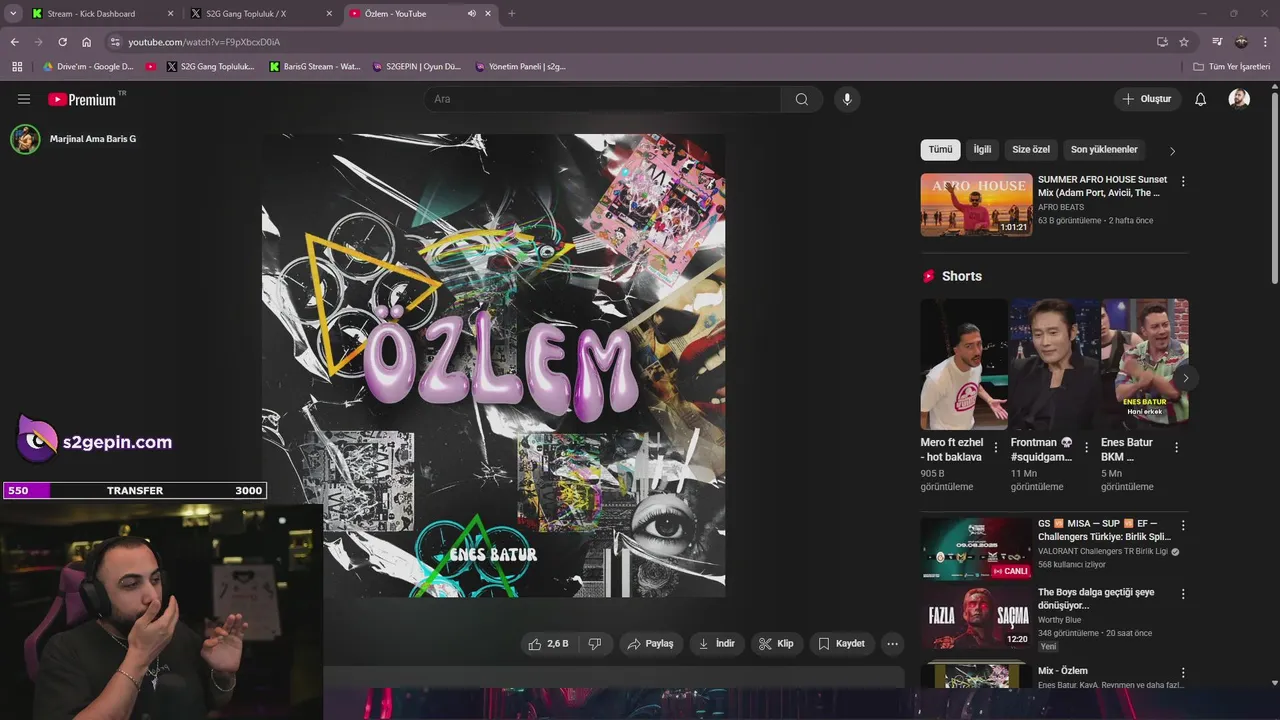Open S2GEPIN Oyun bookmark
Viewport: 1280px width, 720px height.
pyautogui.click(x=417, y=67)
